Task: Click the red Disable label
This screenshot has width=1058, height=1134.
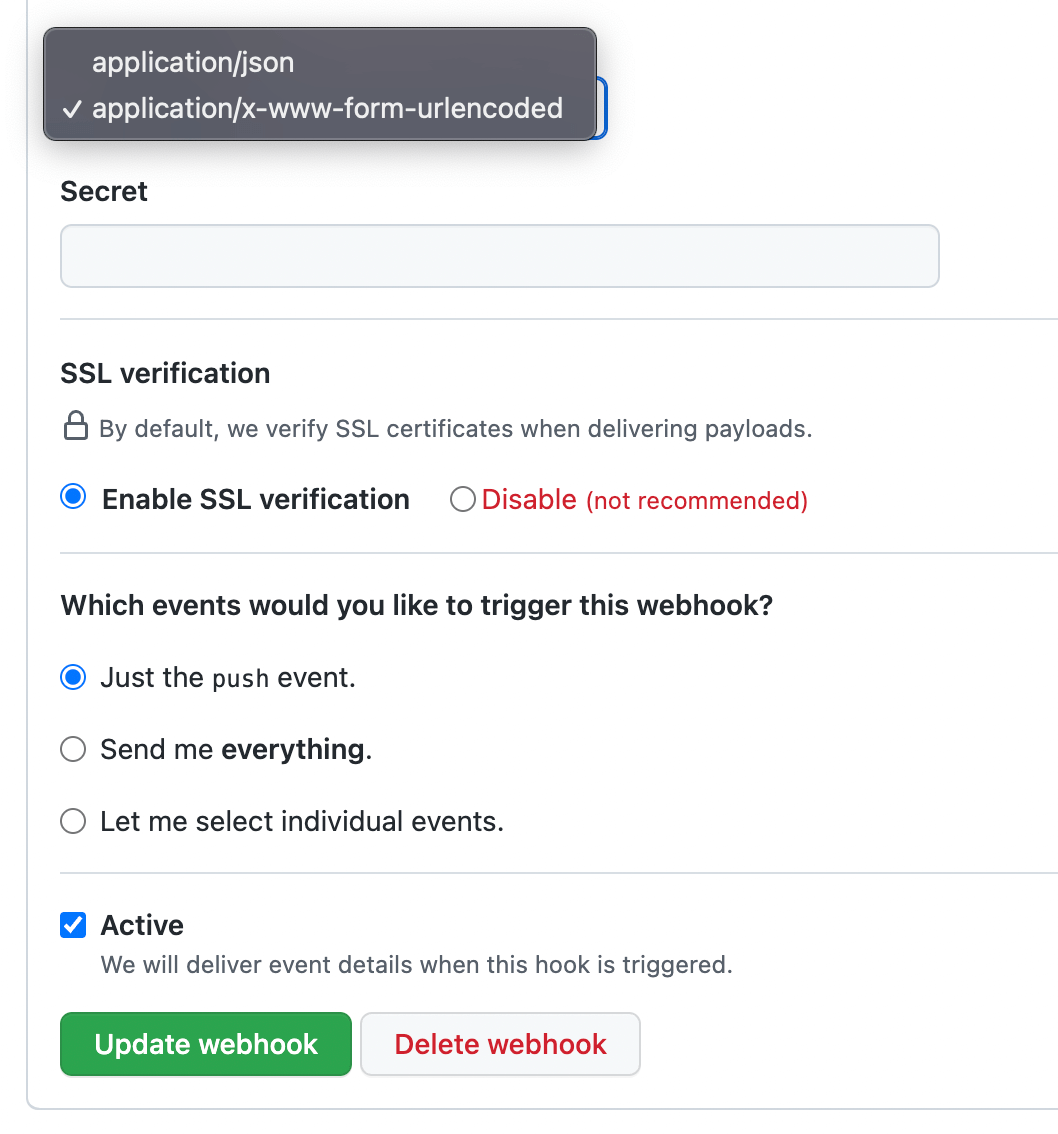Action: click(529, 500)
